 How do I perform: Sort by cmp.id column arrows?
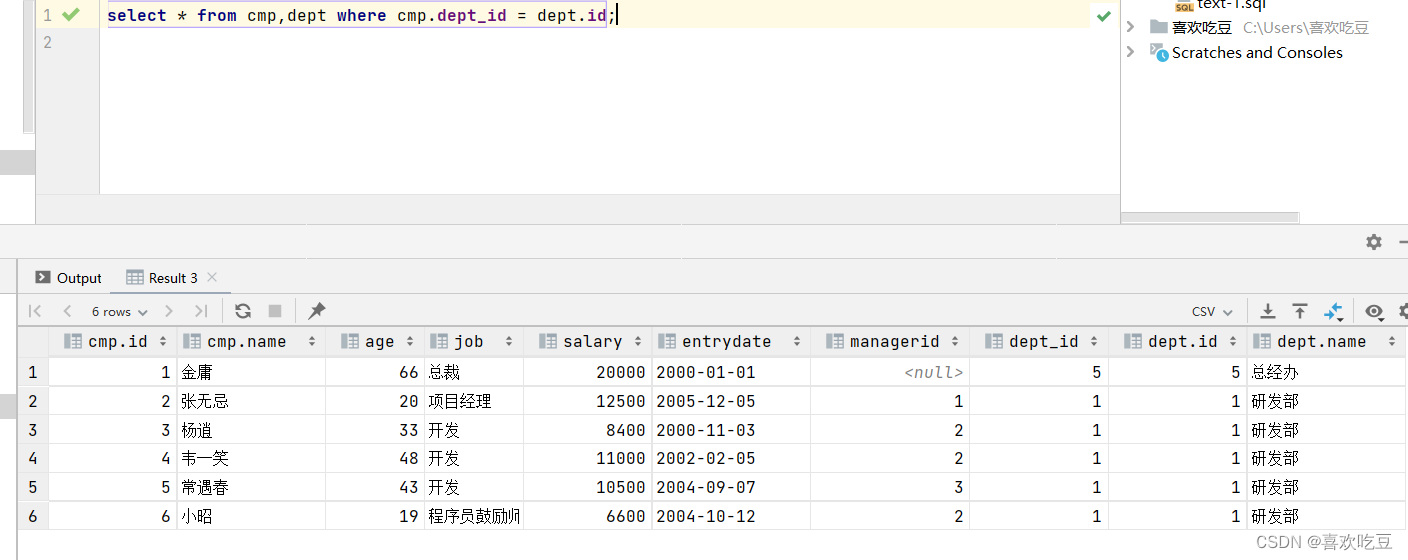click(163, 342)
